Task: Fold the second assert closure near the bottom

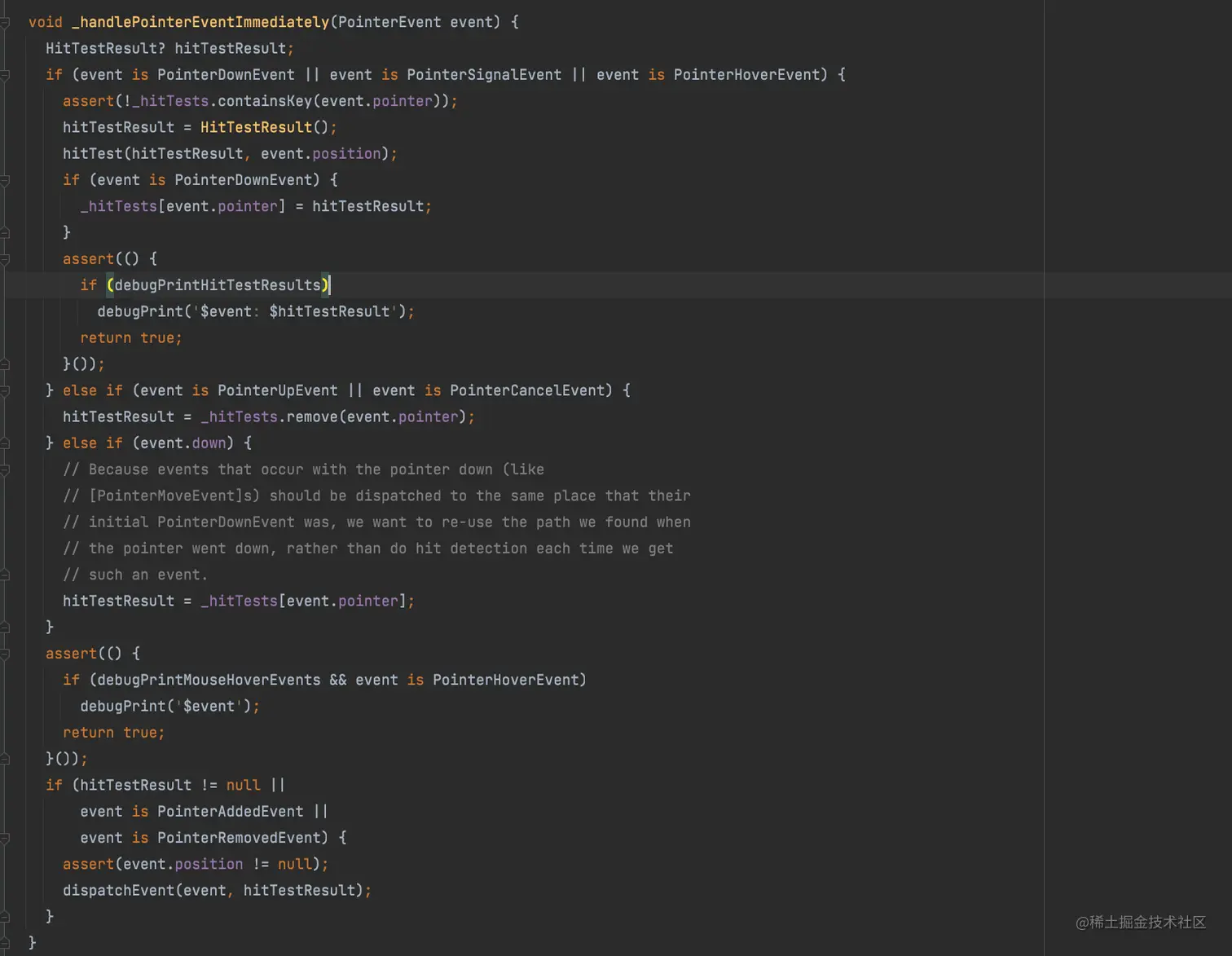Action: [7, 653]
